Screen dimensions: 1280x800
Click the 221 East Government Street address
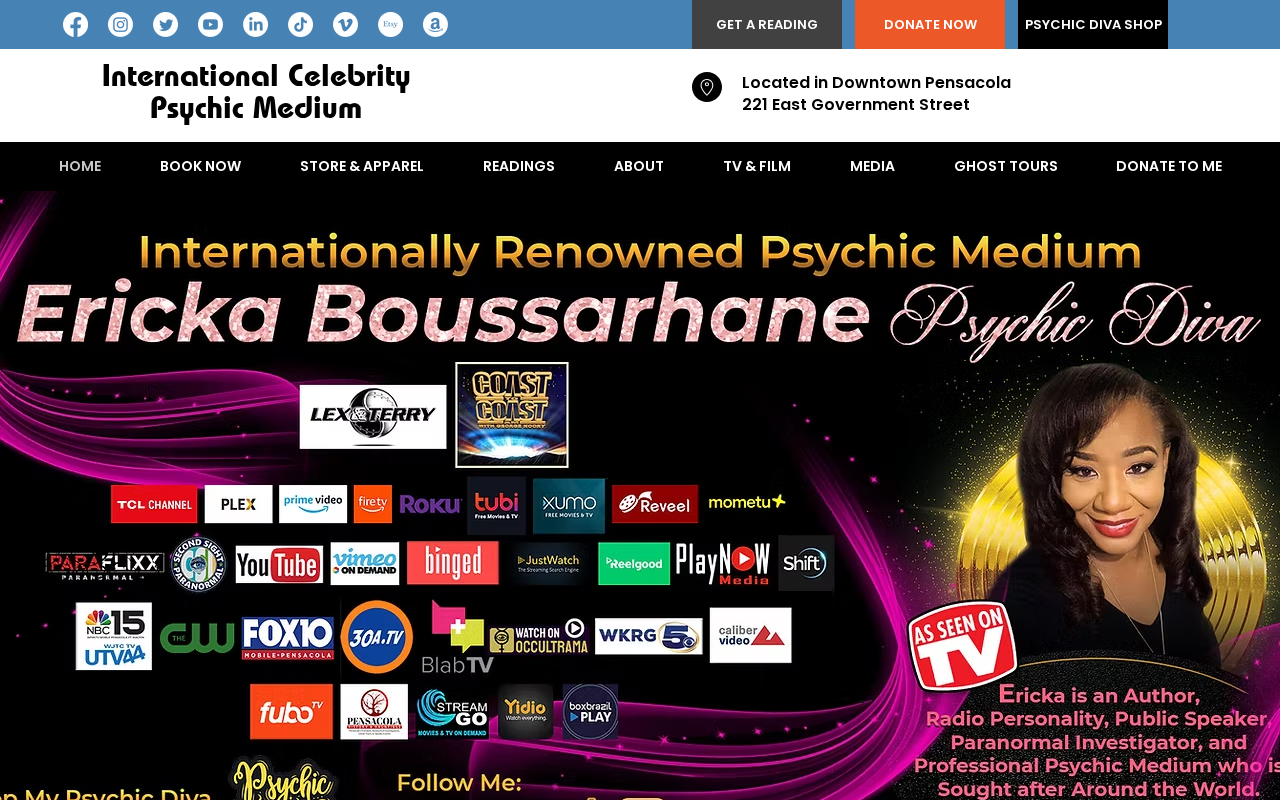(x=856, y=105)
